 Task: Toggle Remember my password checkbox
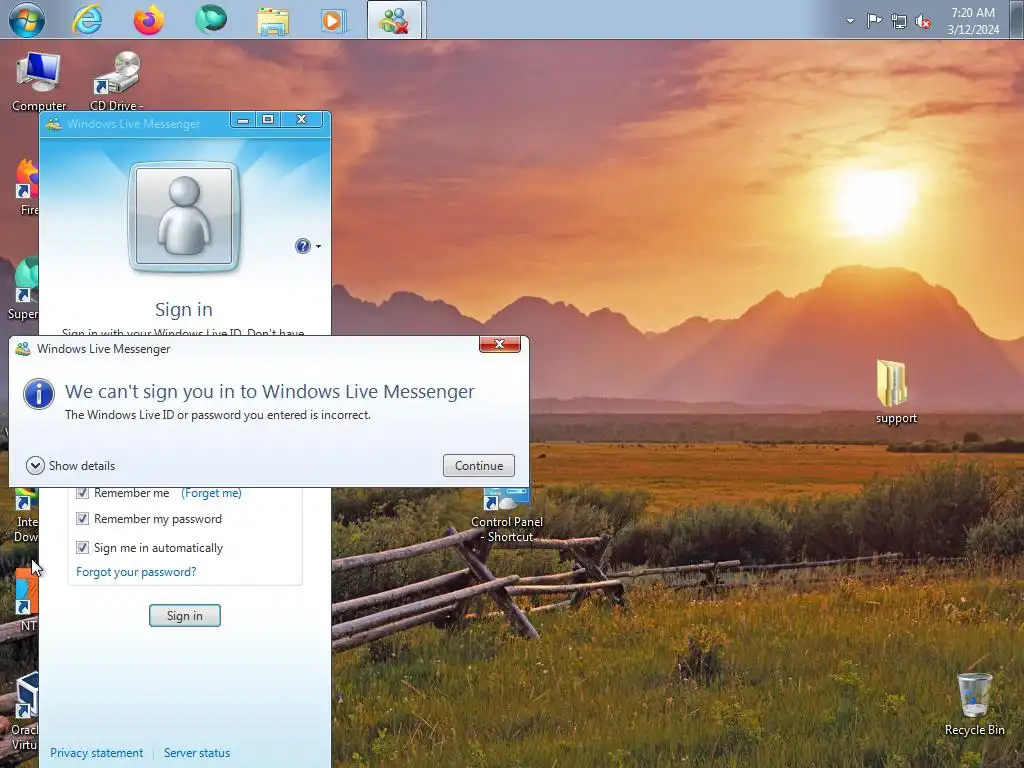(82, 519)
